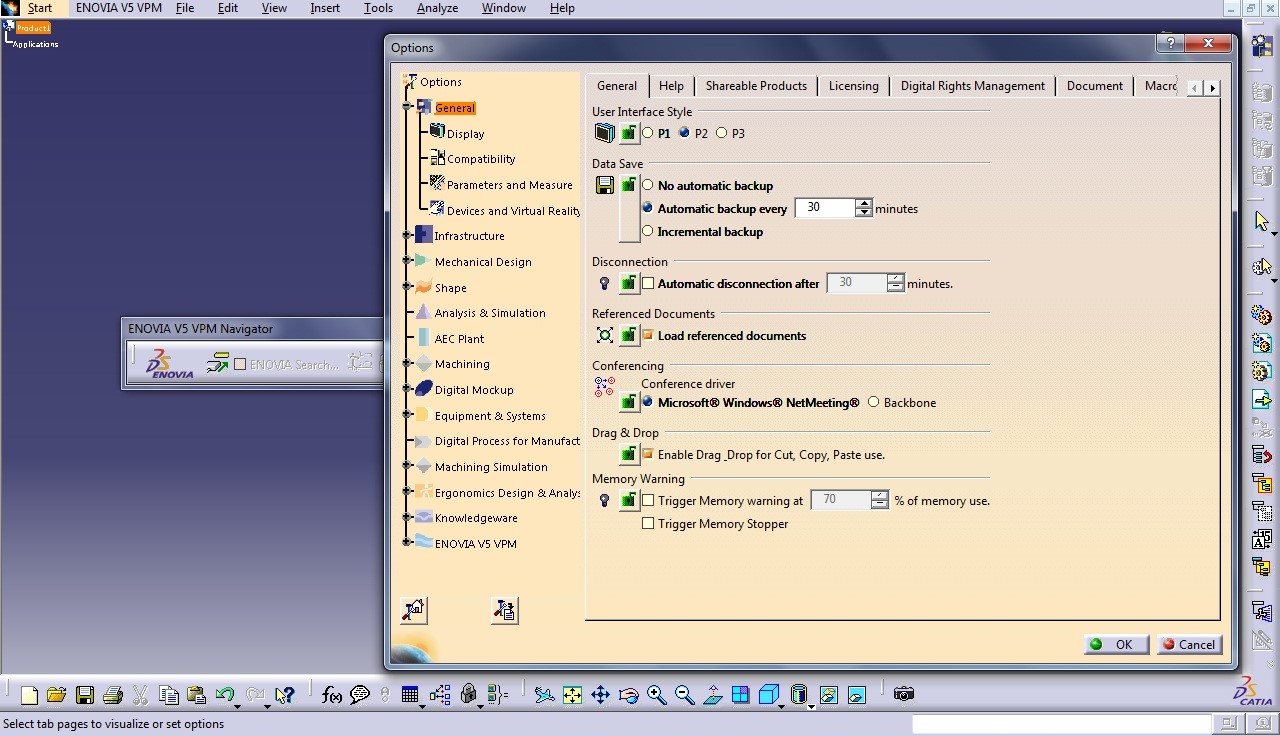Select Compatibility in options tree

[481, 159]
